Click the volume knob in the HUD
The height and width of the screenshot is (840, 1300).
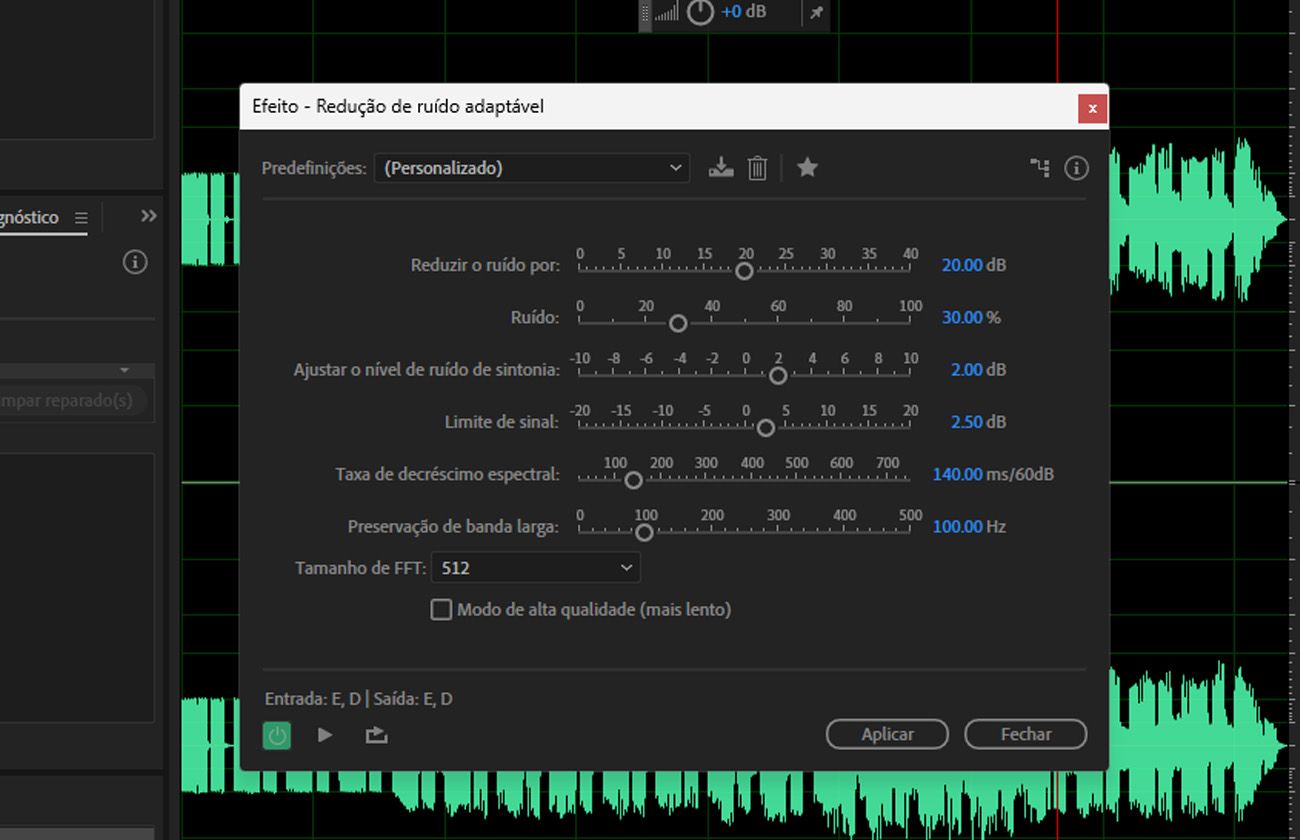point(701,13)
